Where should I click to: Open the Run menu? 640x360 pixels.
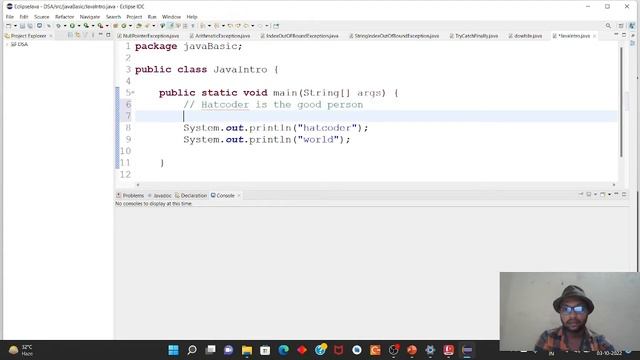coord(152,17)
